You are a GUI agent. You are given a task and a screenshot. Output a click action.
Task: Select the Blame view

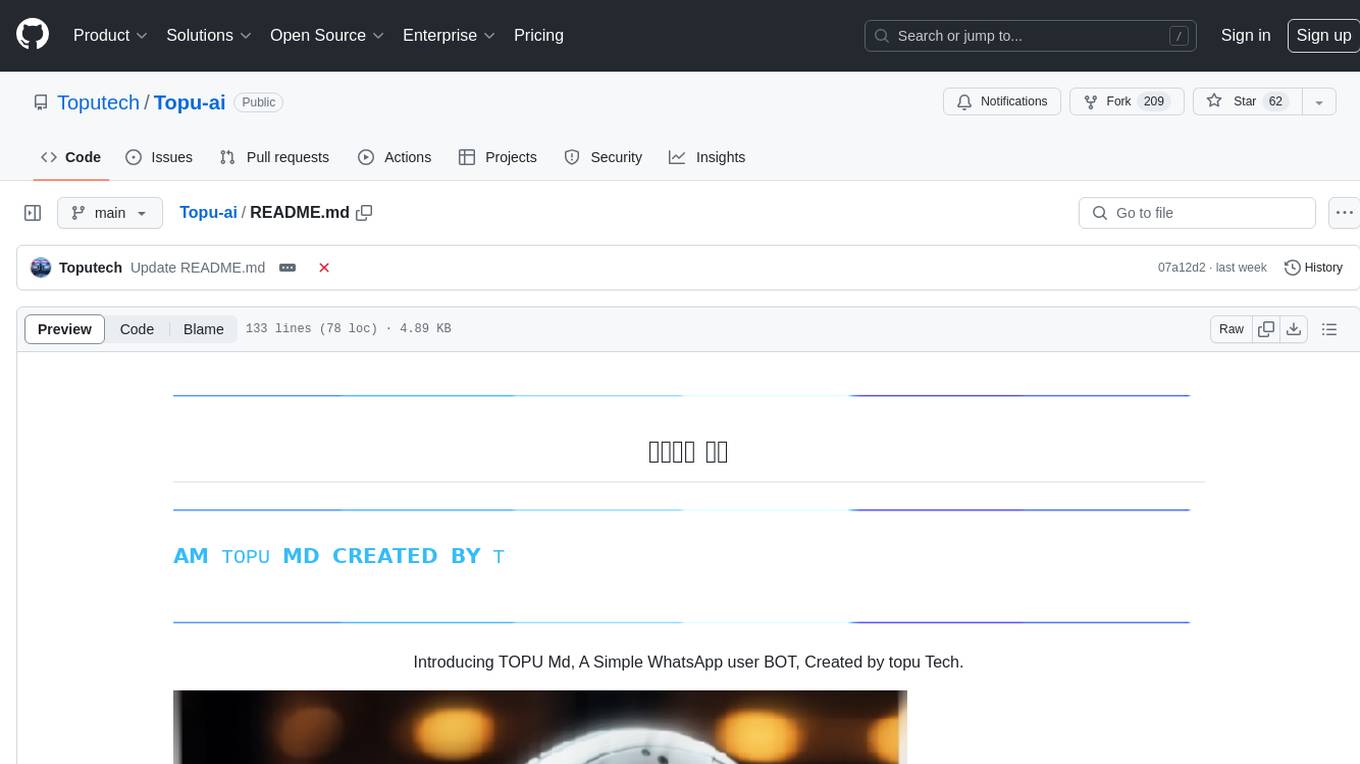click(x=203, y=329)
